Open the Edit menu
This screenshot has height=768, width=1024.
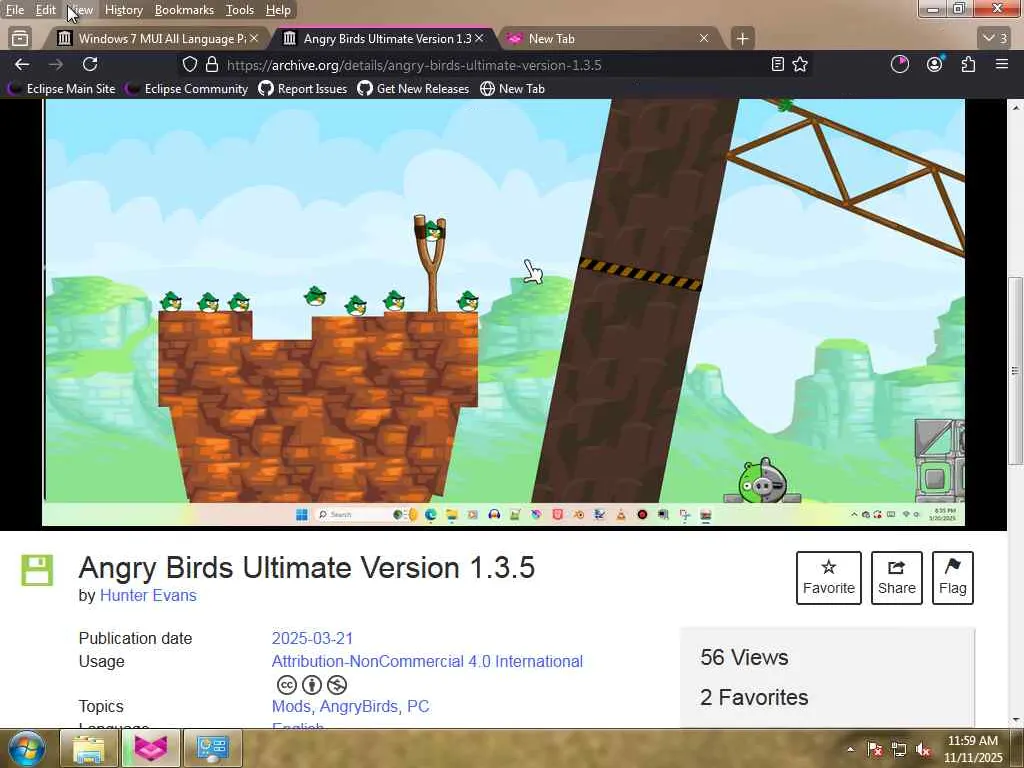[x=46, y=10]
